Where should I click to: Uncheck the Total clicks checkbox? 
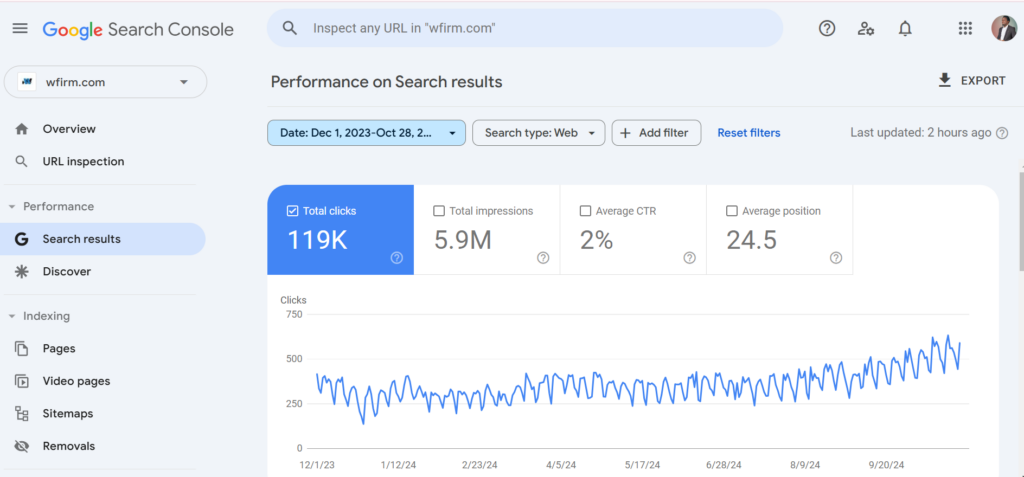tap(293, 211)
